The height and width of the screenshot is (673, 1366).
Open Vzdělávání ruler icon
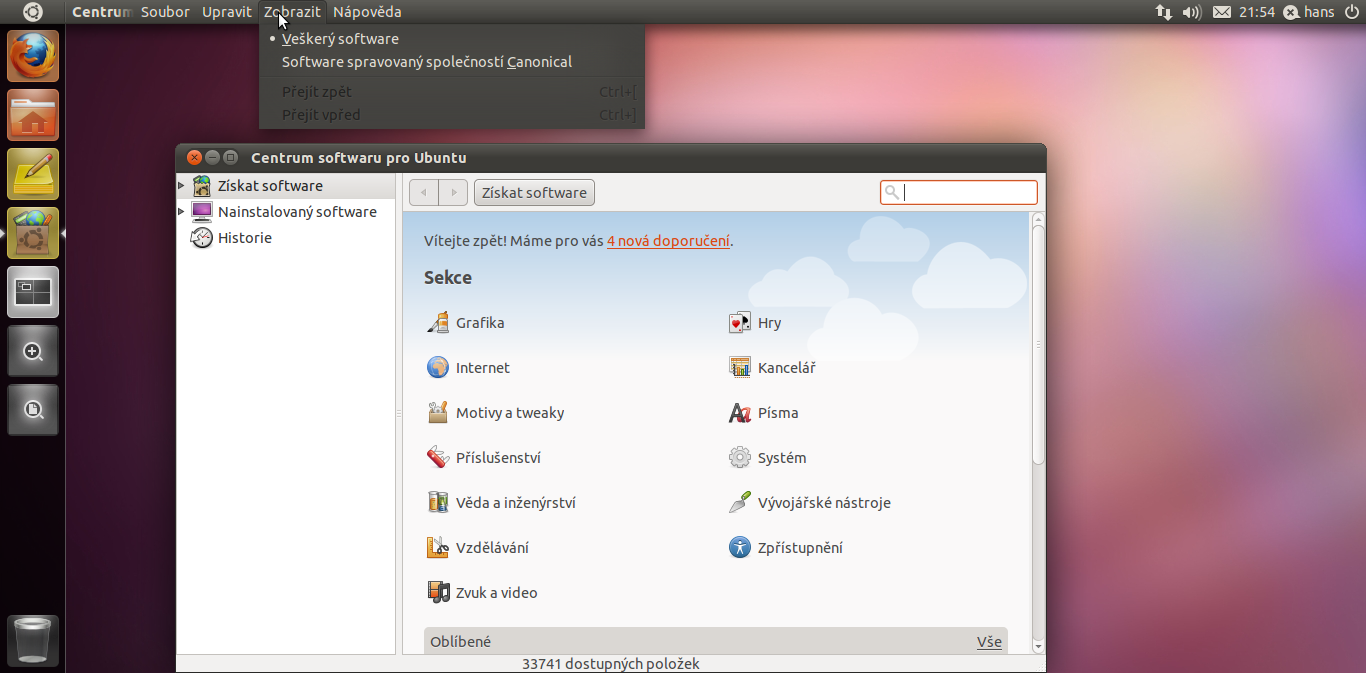click(438, 548)
